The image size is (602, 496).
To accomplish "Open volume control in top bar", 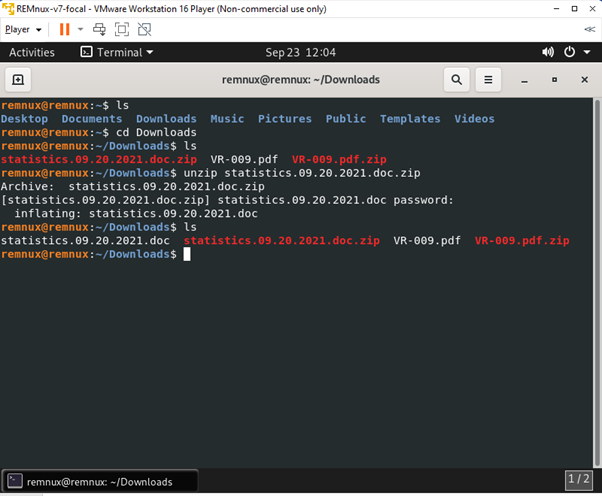I will click(x=548, y=52).
